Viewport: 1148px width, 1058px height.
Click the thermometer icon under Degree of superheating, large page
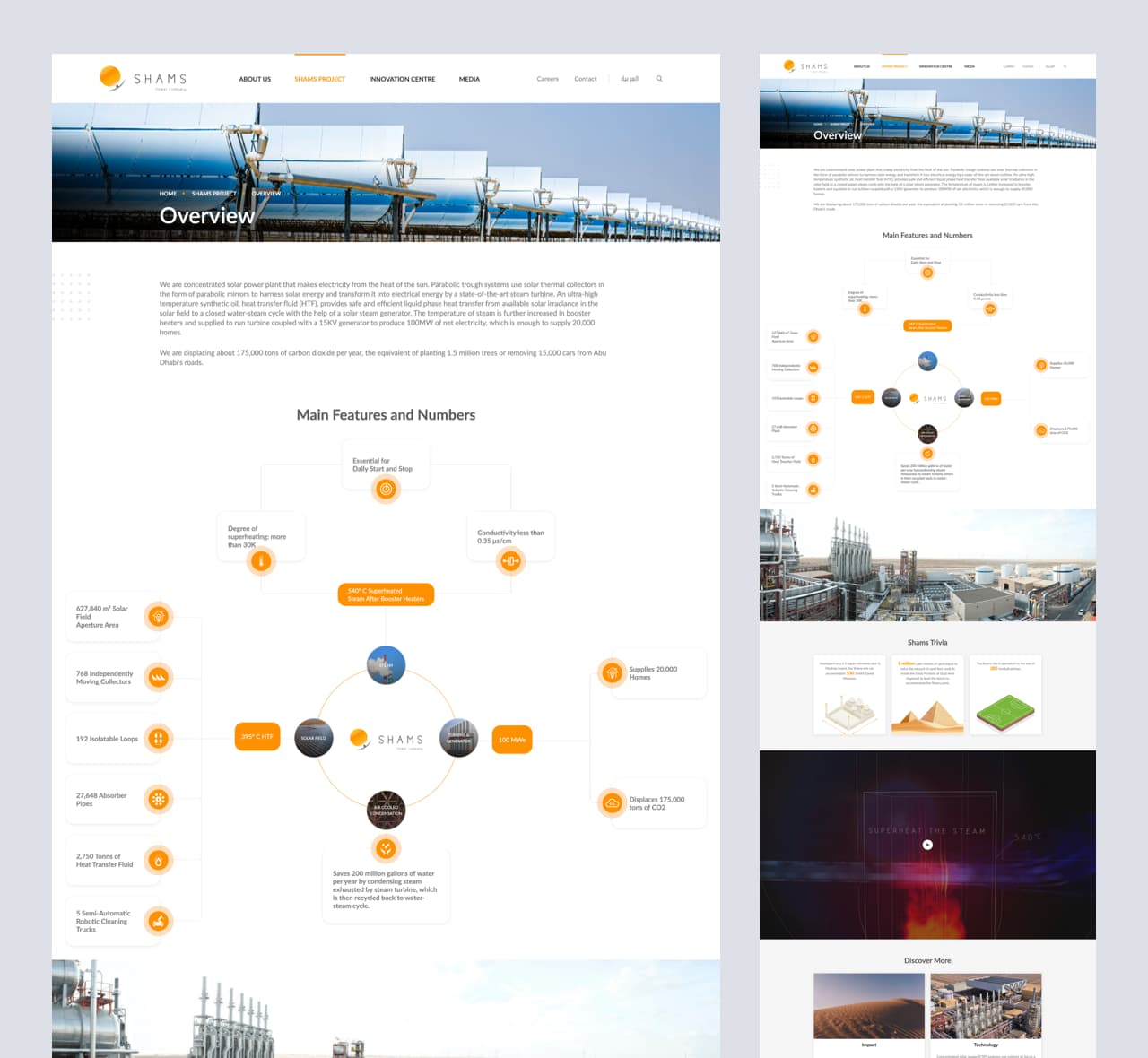261,561
